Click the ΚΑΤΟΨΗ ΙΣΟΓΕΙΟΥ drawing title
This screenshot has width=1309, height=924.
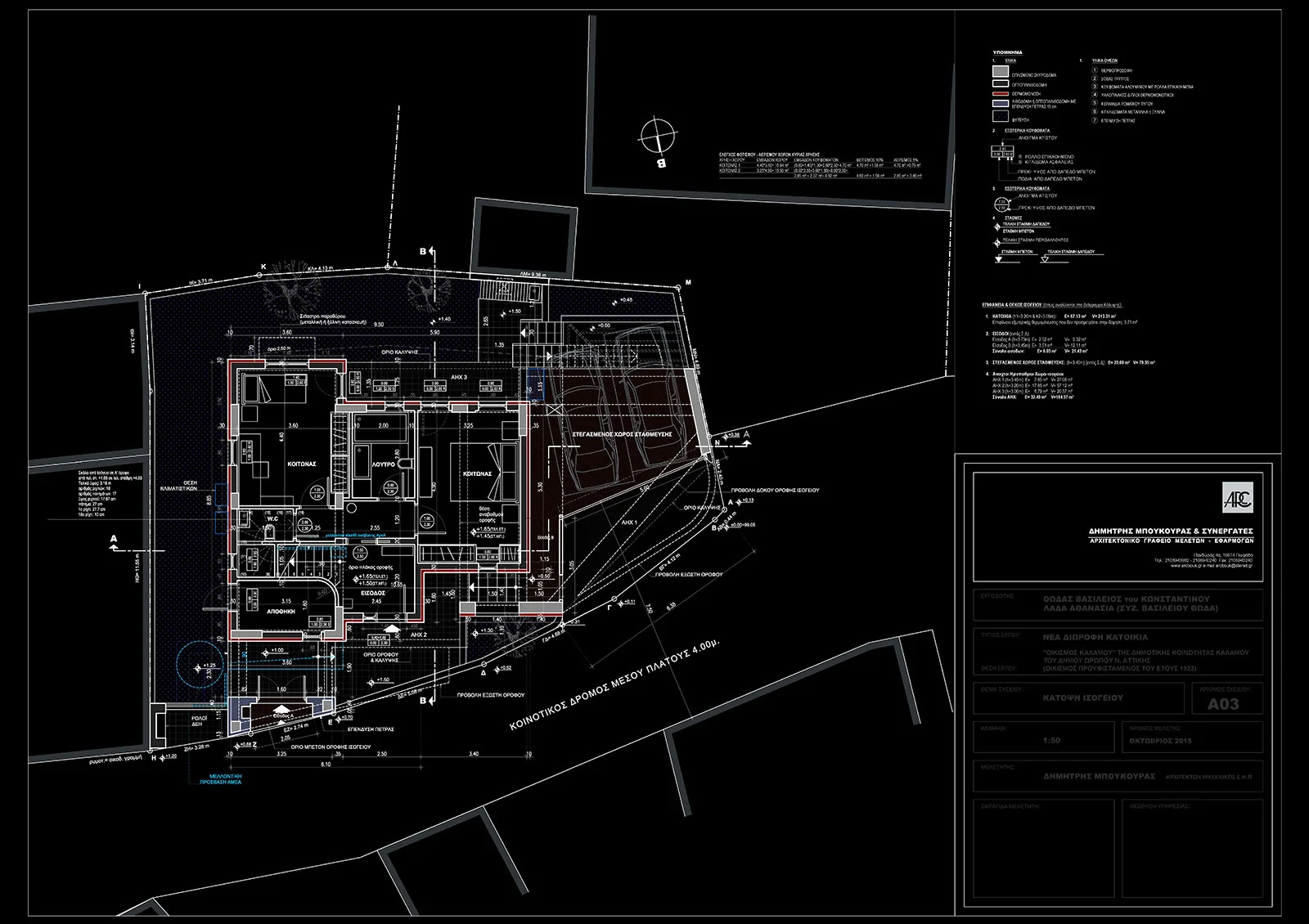pyautogui.click(x=1082, y=698)
